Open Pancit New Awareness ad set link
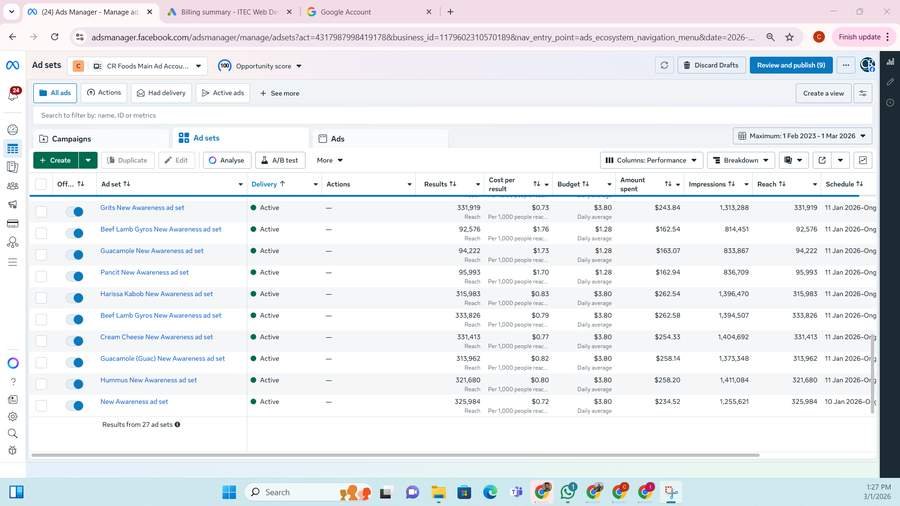The height and width of the screenshot is (506, 900). pyautogui.click(x=144, y=272)
